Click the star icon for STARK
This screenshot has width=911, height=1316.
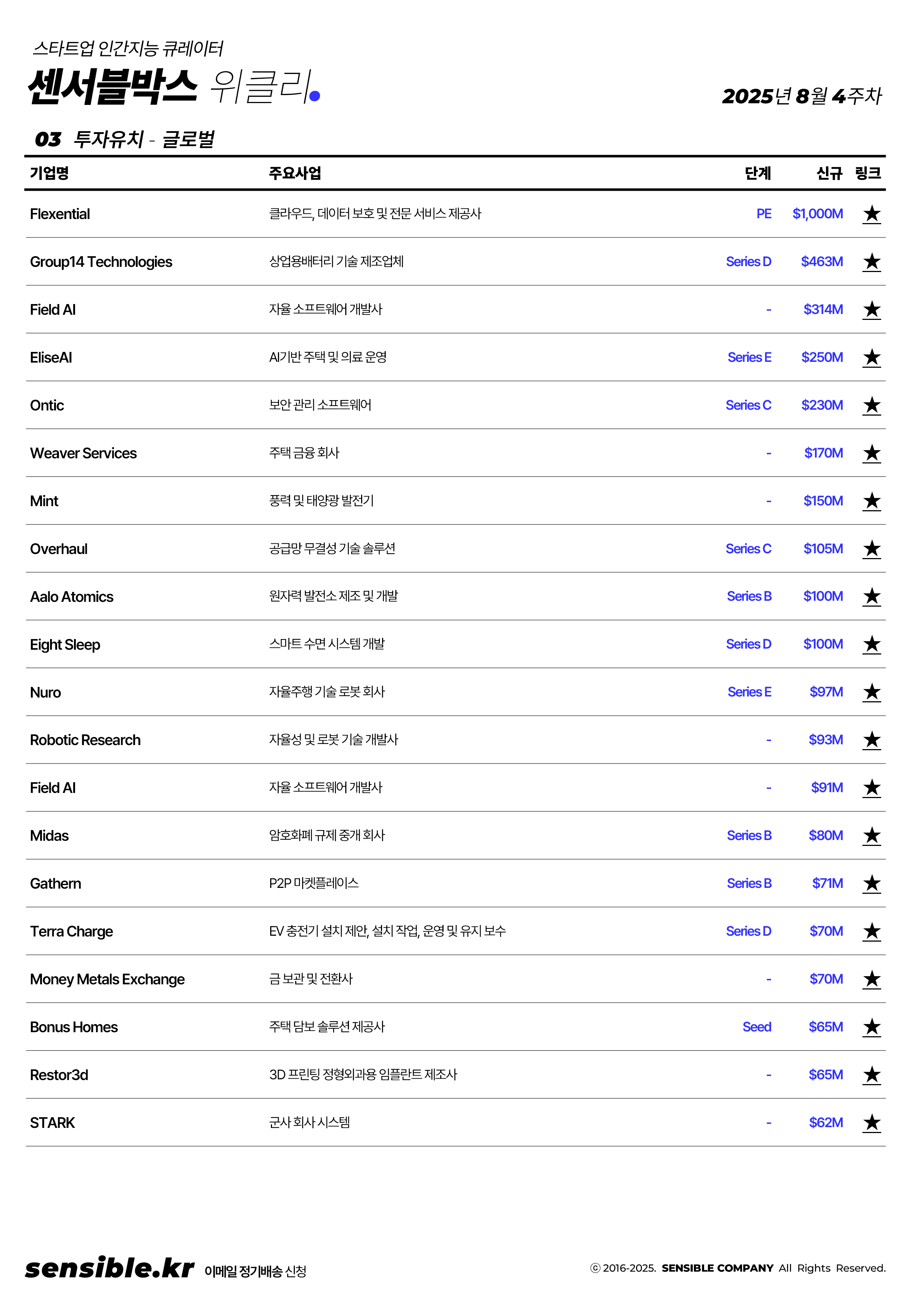coord(871,1123)
